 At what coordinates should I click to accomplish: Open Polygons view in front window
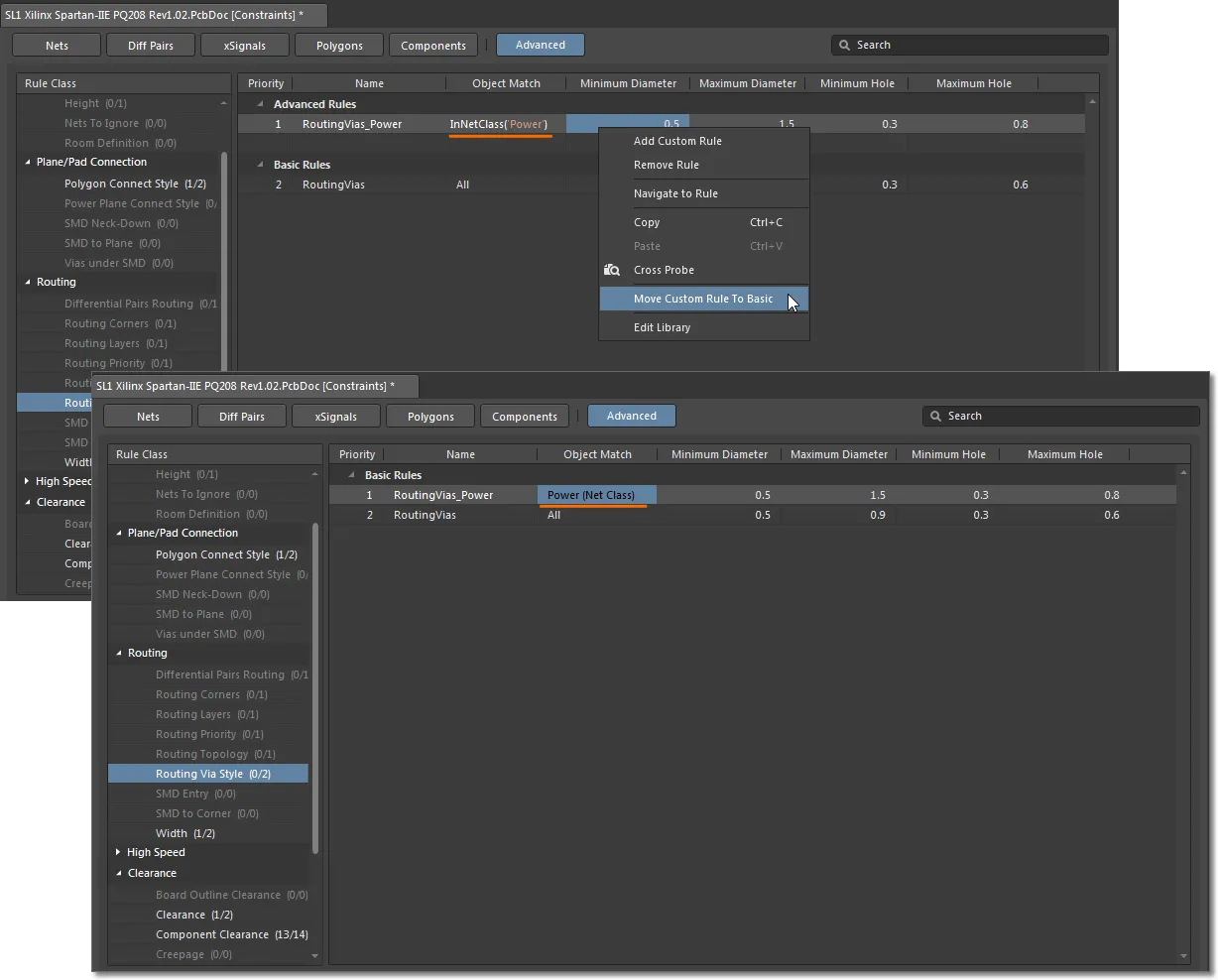point(430,416)
